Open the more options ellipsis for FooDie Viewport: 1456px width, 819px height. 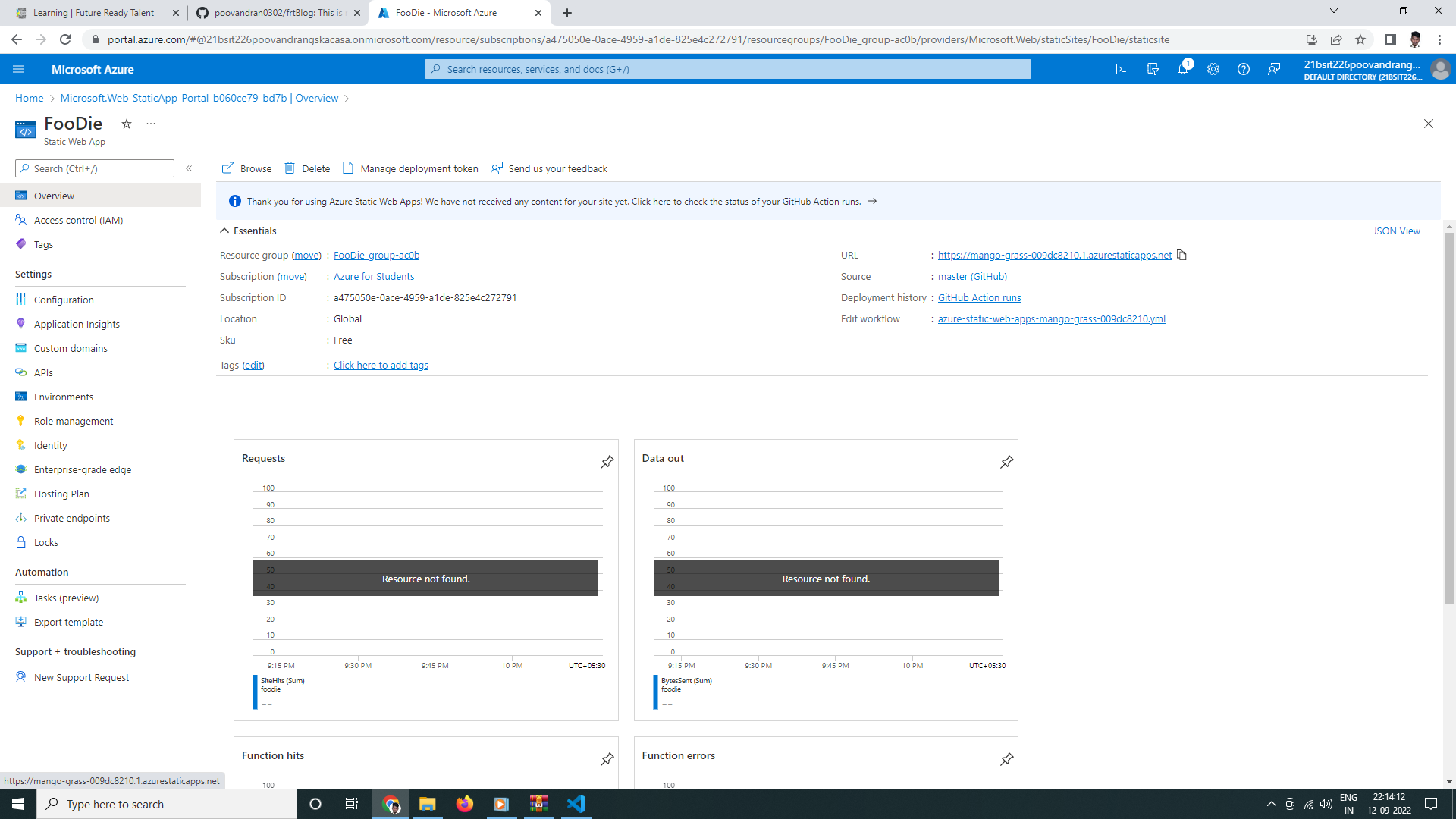[151, 124]
